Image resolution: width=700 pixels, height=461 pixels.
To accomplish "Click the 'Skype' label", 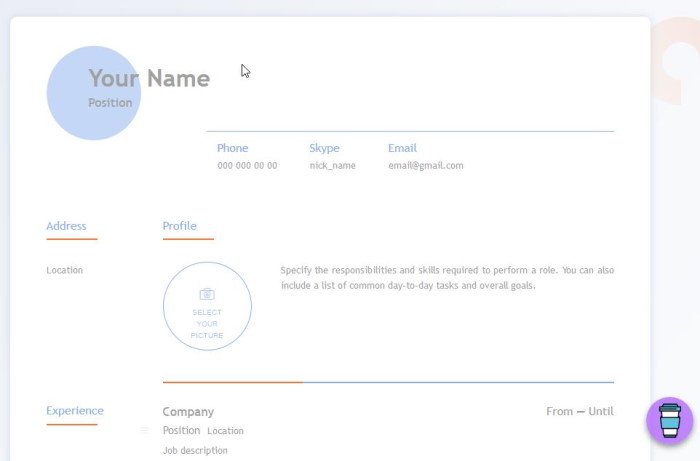I will [x=325, y=148].
